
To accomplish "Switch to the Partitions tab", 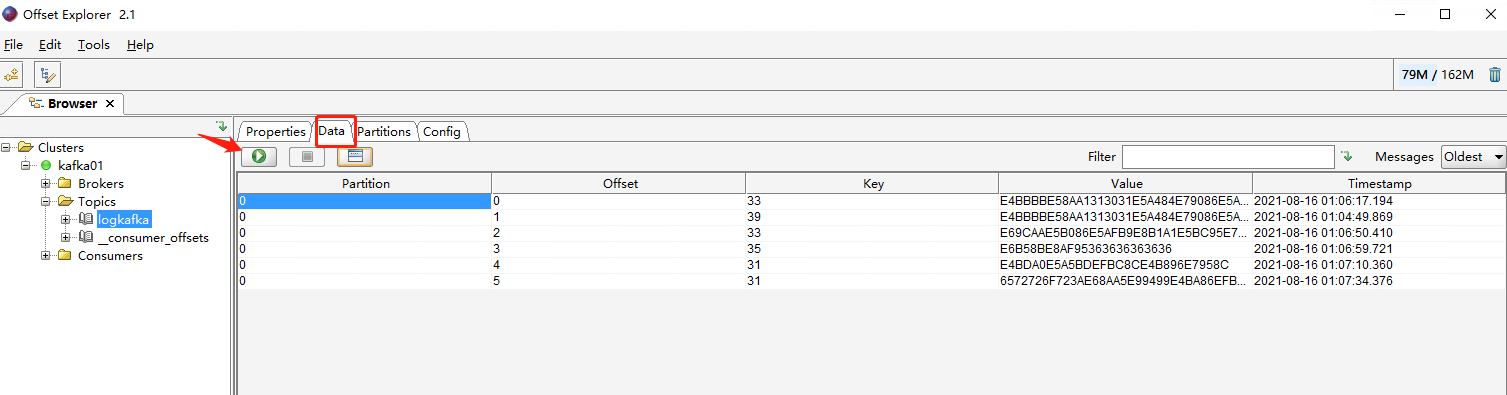I will pos(384,131).
